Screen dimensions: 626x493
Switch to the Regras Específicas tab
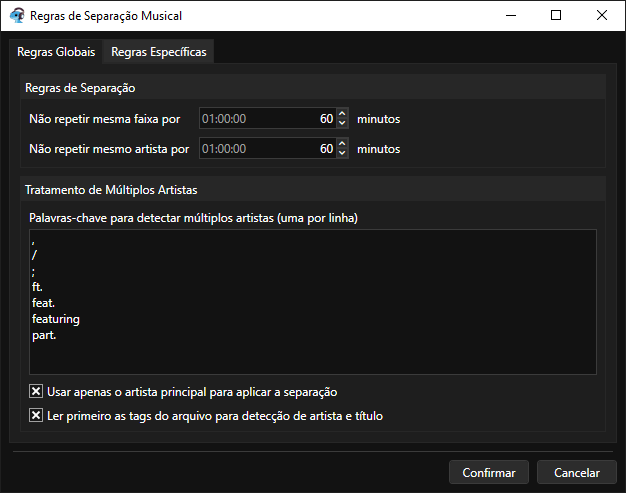(159, 52)
